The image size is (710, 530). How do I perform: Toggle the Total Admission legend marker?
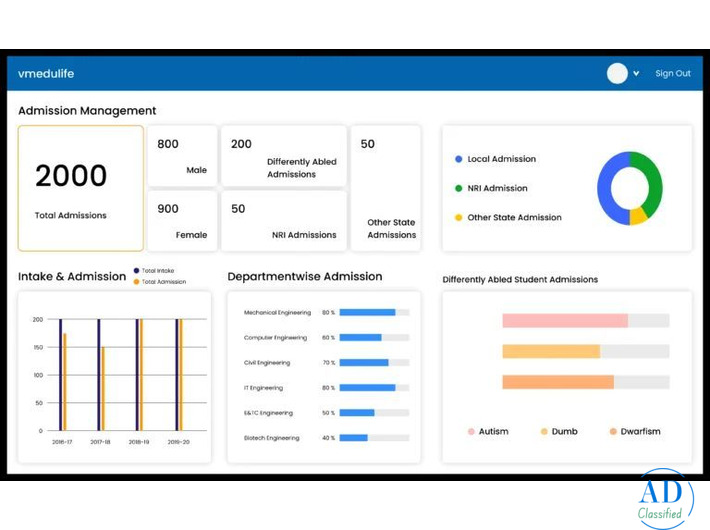[136, 282]
